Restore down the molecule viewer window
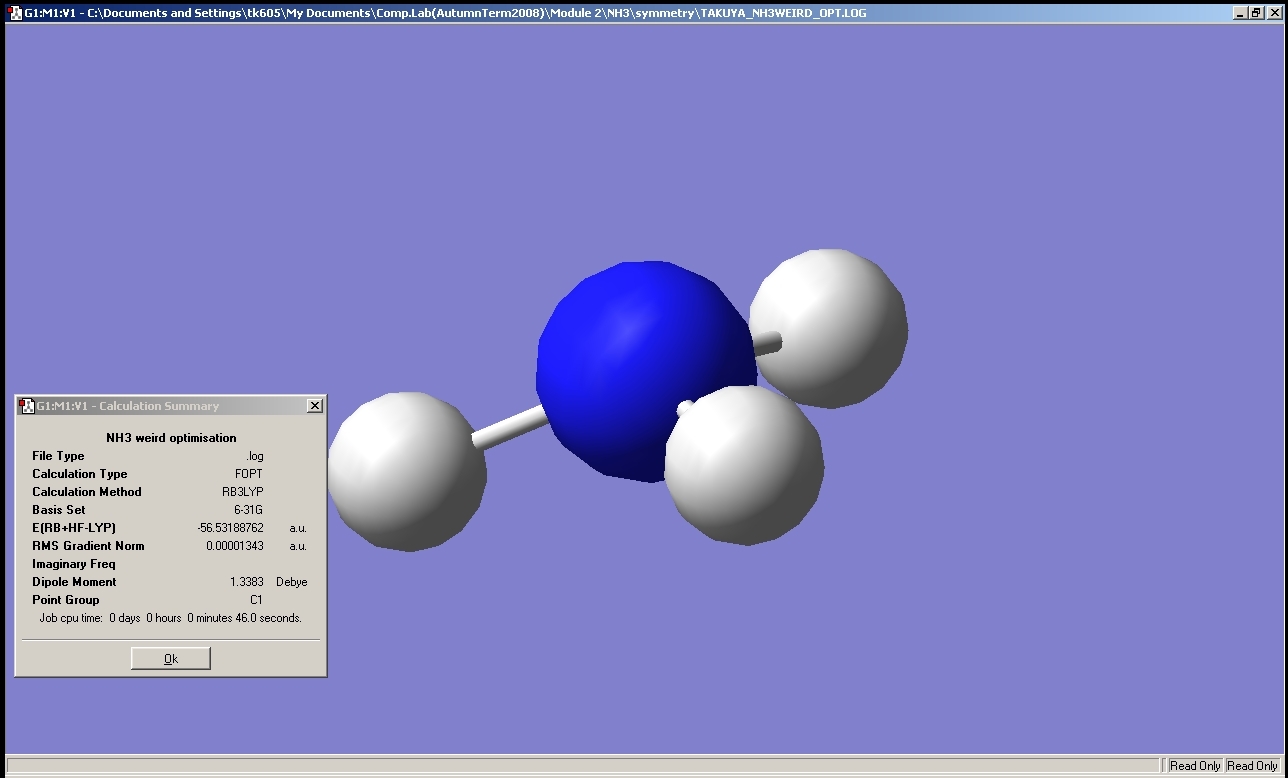Image resolution: width=1288 pixels, height=778 pixels. point(1256,13)
